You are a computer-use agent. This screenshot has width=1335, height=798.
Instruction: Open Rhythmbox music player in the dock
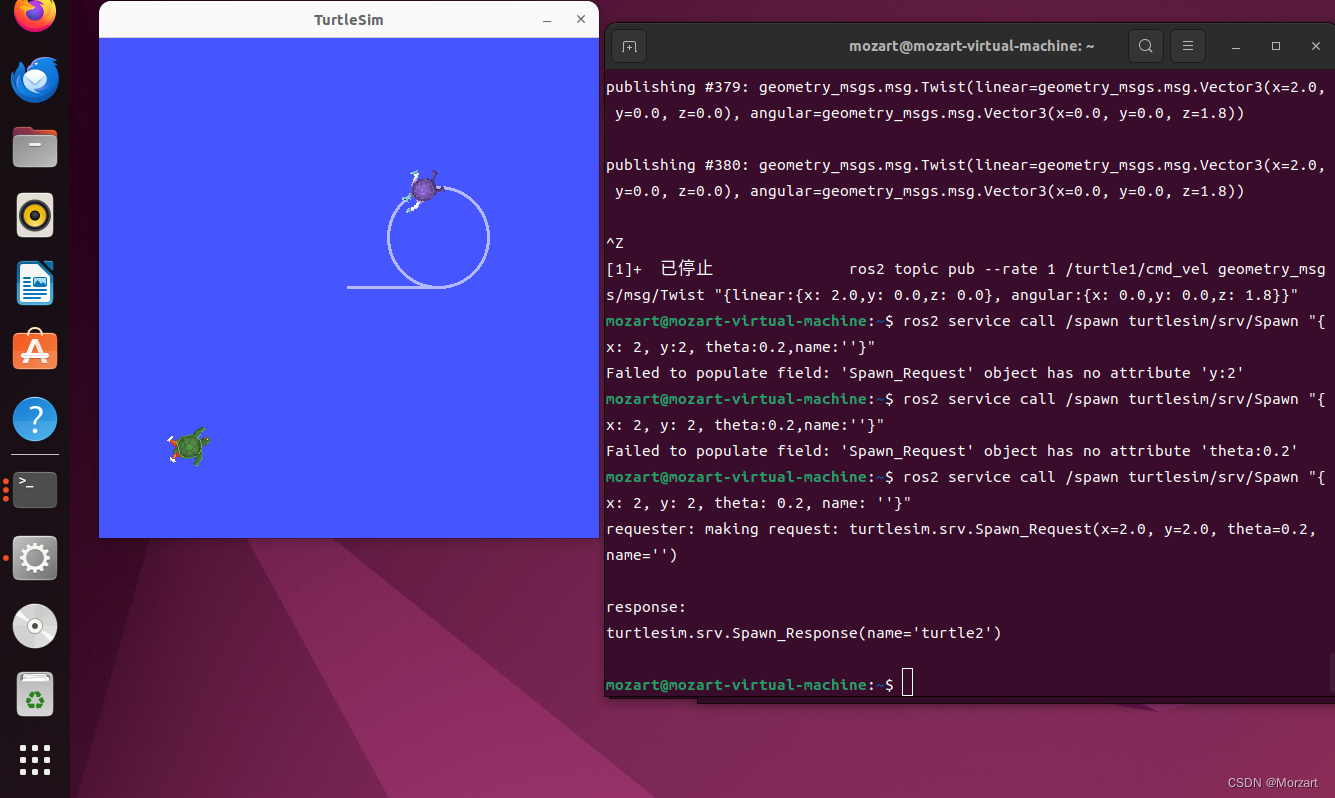coord(35,215)
